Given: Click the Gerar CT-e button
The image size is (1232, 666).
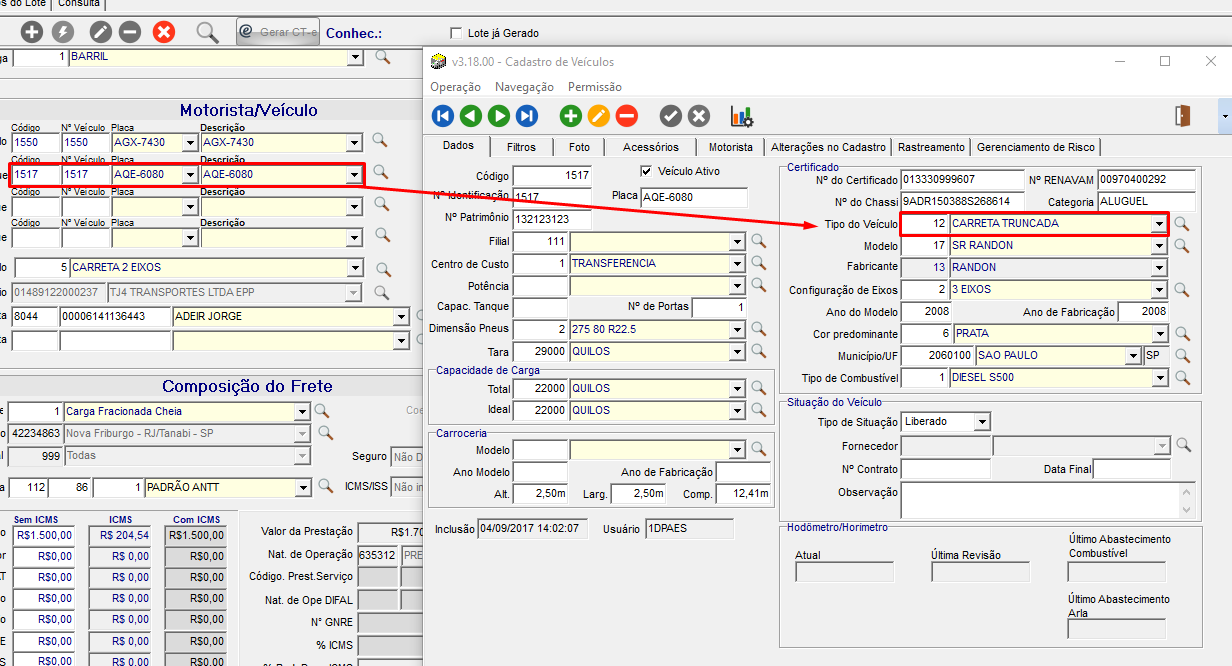Looking at the screenshot, I should (x=278, y=32).
